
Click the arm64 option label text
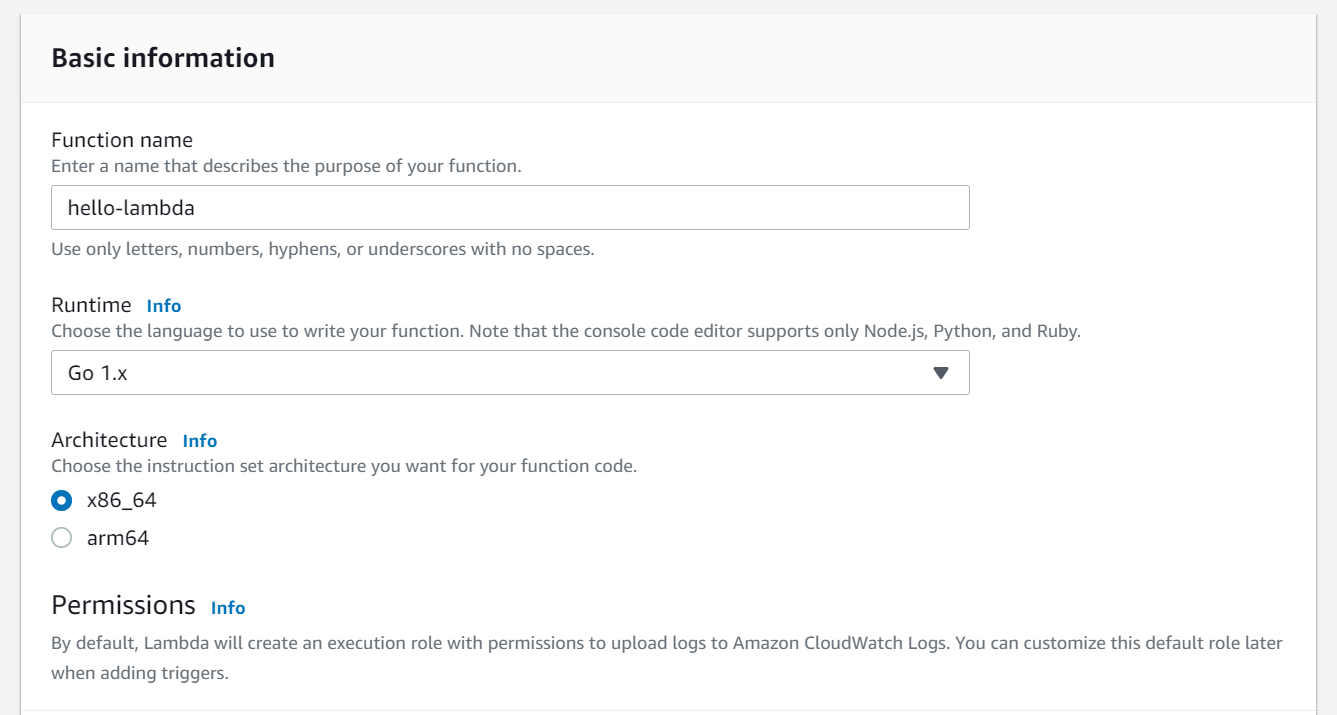pos(118,538)
